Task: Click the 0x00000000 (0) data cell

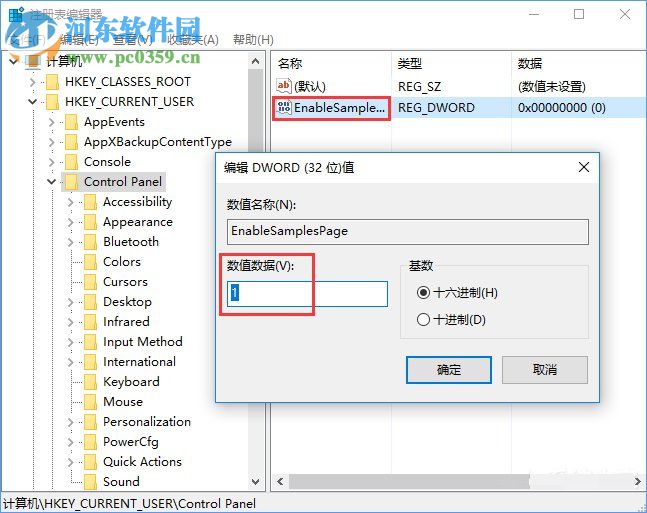Action: click(562, 108)
